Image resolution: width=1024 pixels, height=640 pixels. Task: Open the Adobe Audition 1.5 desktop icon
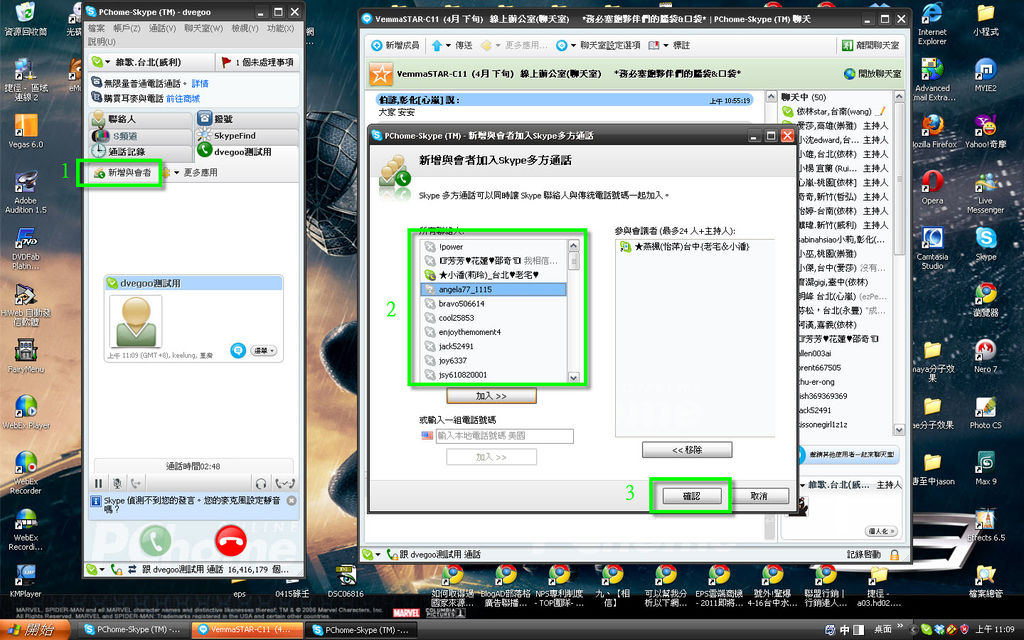click(26, 192)
